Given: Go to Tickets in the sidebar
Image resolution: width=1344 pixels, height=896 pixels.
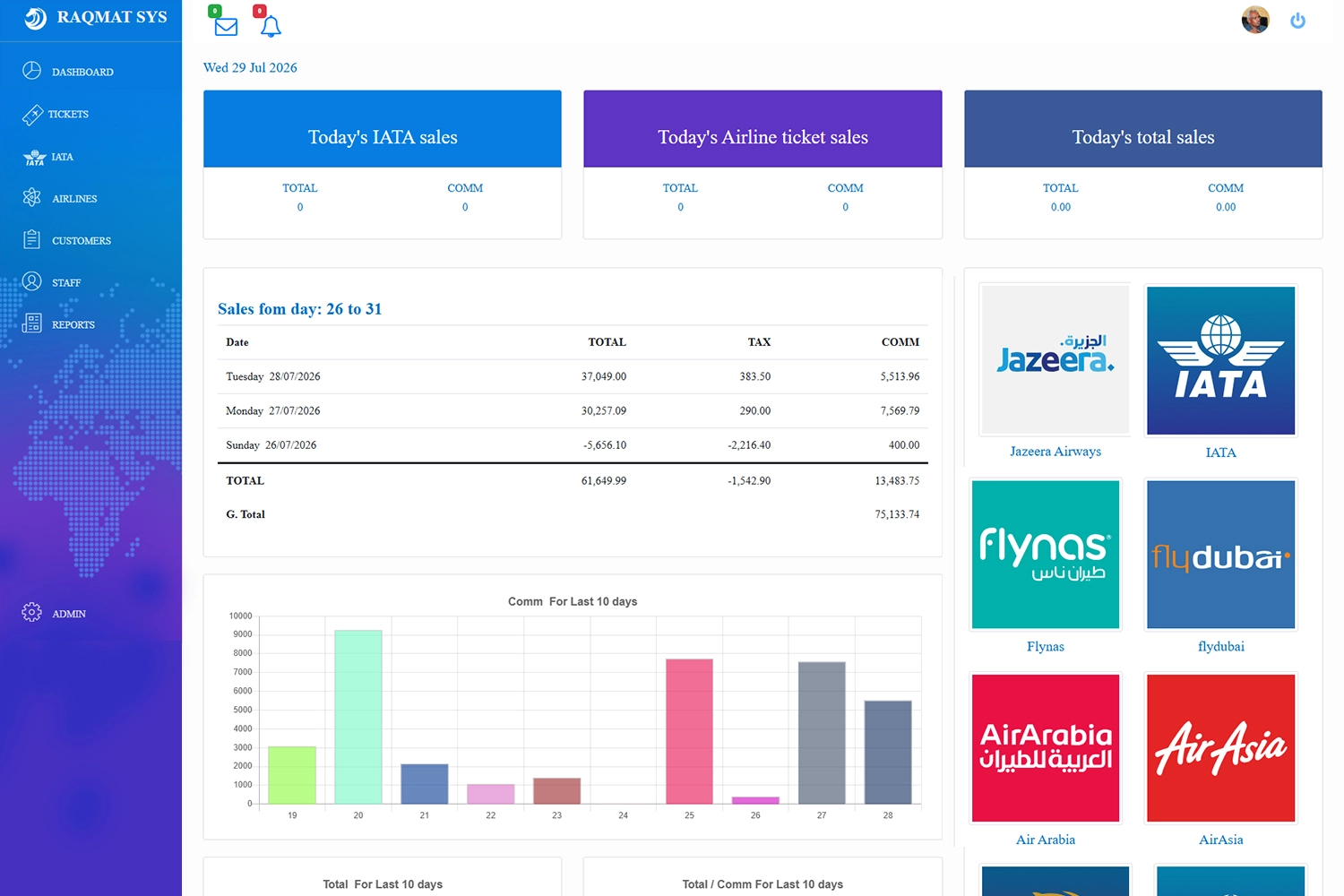Looking at the screenshot, I should click(x=68, y=115).
